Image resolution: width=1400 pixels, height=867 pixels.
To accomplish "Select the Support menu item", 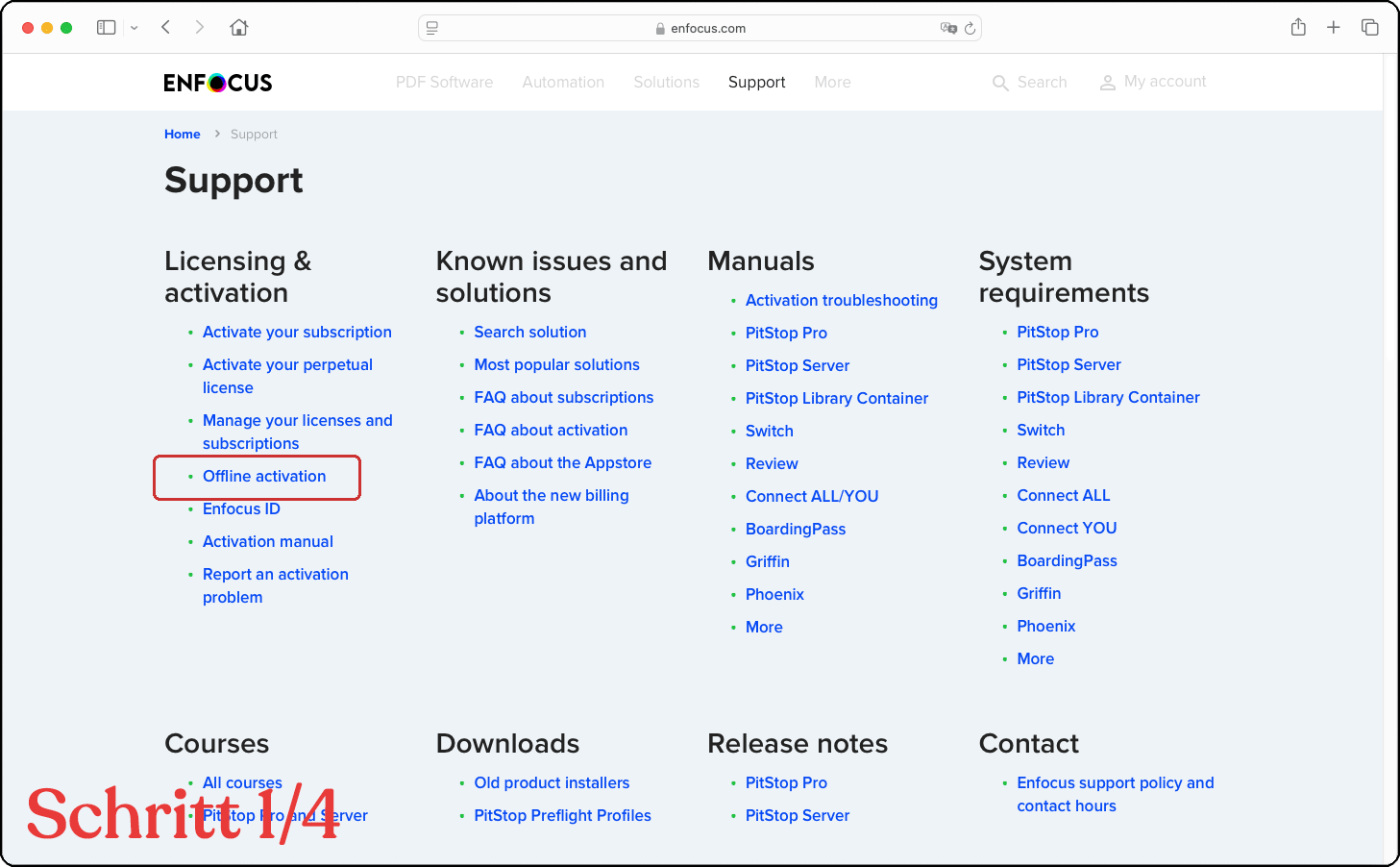I will [x=756, y=83].
